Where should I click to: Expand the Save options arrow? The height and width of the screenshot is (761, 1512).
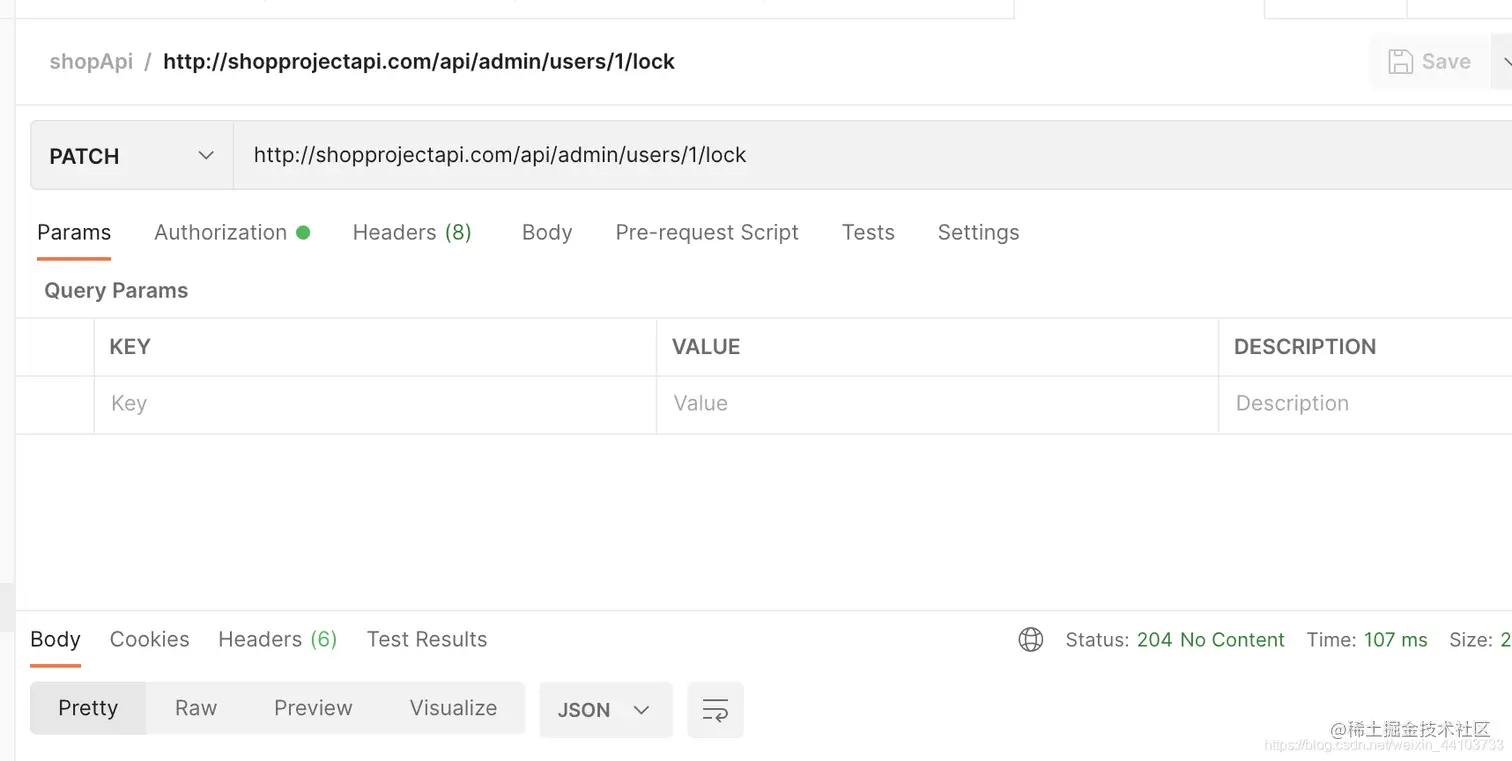(1503, 62)
